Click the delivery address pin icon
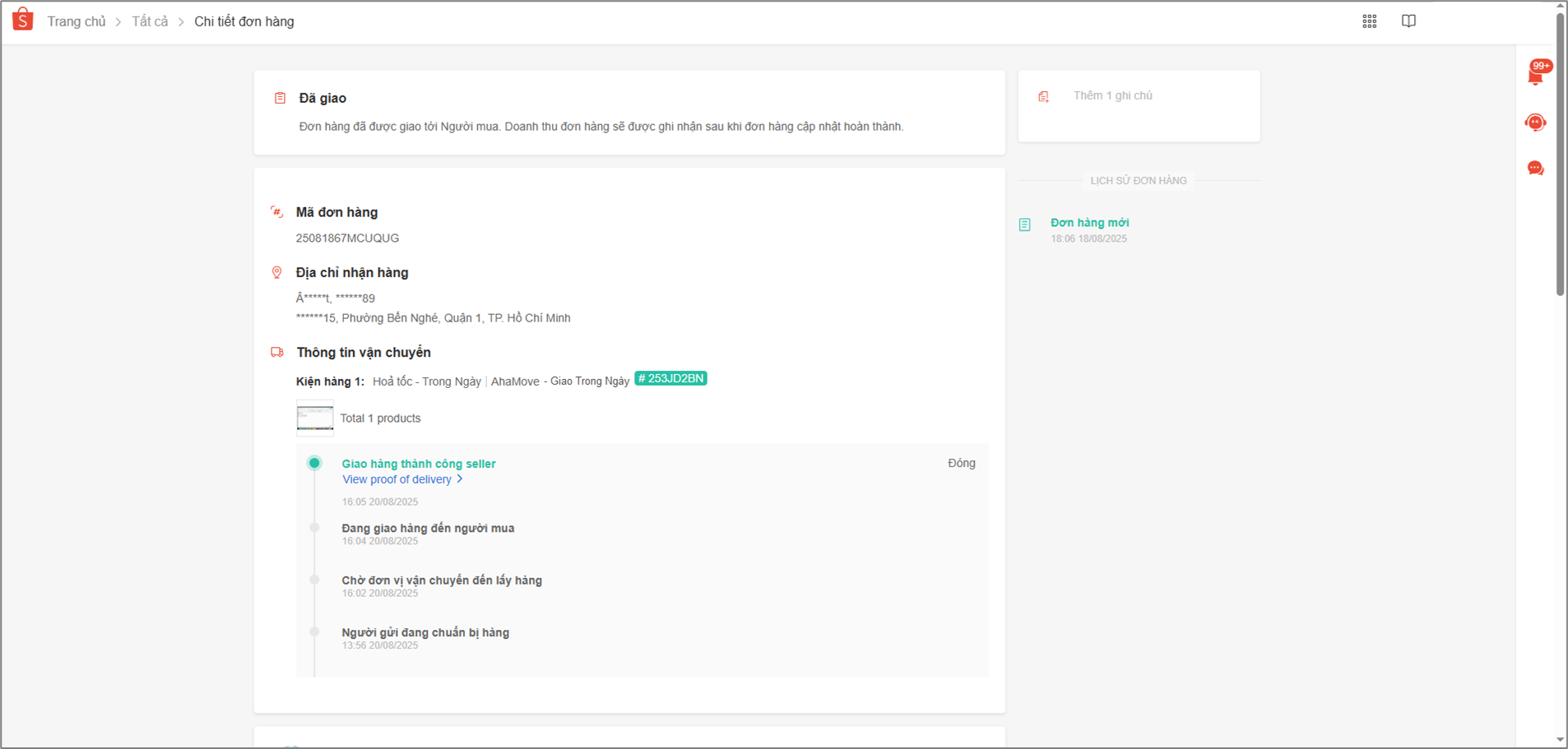The image size is (1568, 749). click(x=277, y=272)
